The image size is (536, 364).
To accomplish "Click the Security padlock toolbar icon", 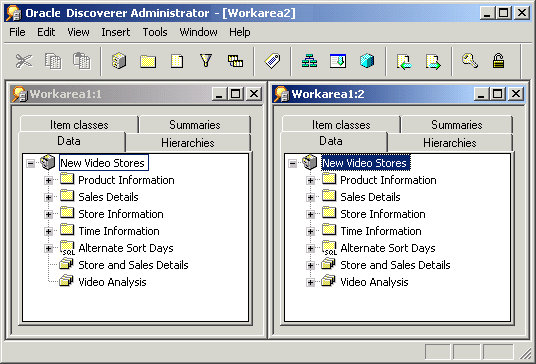I will 498,61.
